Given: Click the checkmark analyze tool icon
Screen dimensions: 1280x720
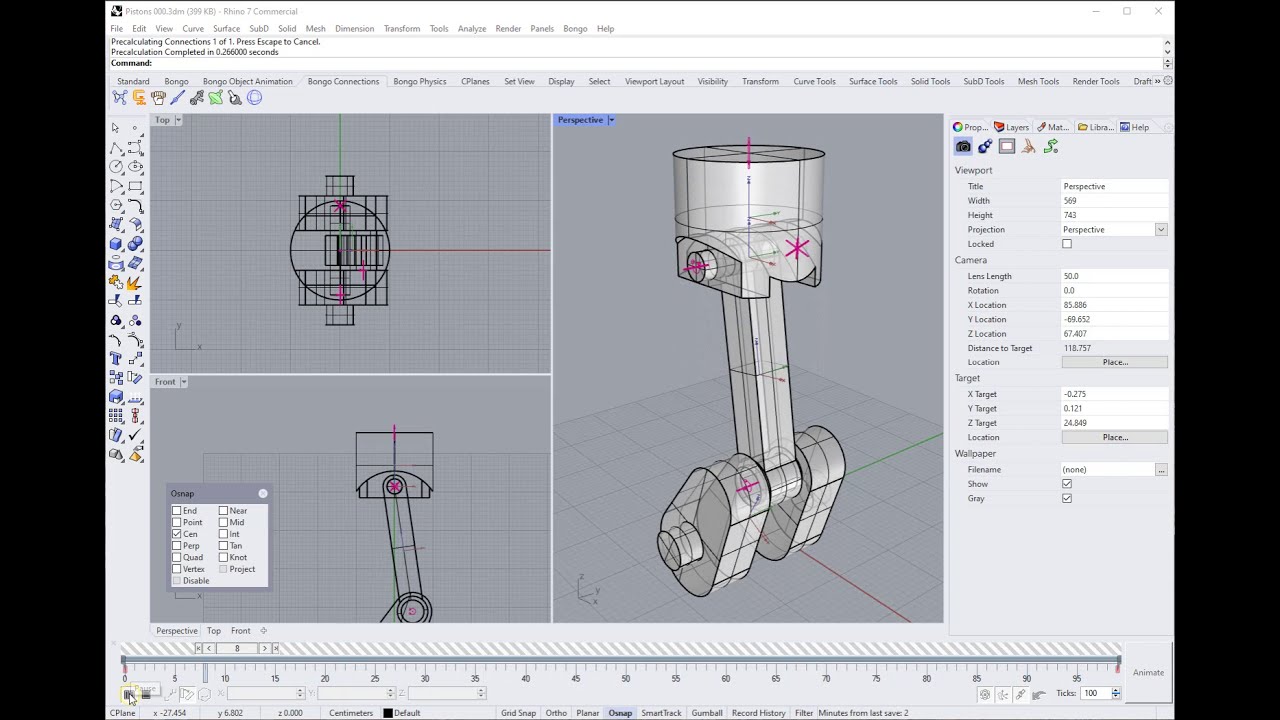Looking at the screenshot, I should point(135,436).
